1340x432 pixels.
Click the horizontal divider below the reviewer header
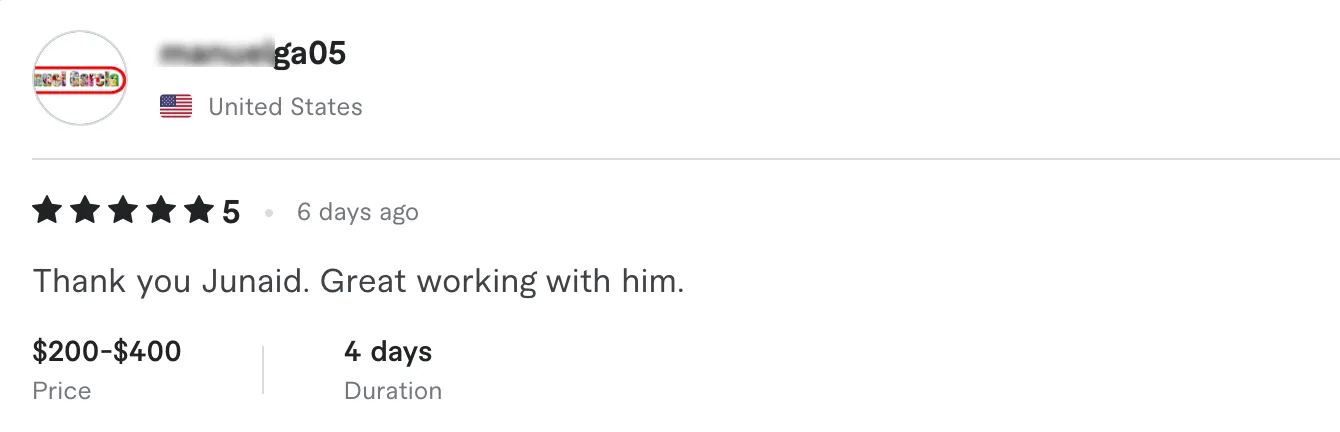point(686,159)
